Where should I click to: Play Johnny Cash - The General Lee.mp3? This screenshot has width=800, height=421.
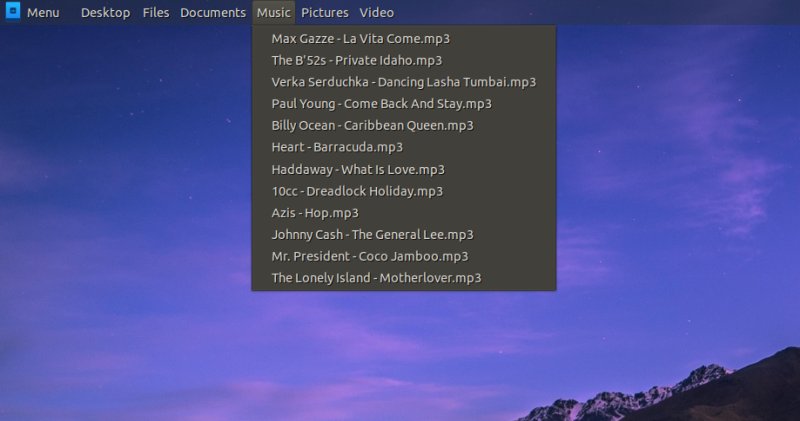[x=372, y=235]
